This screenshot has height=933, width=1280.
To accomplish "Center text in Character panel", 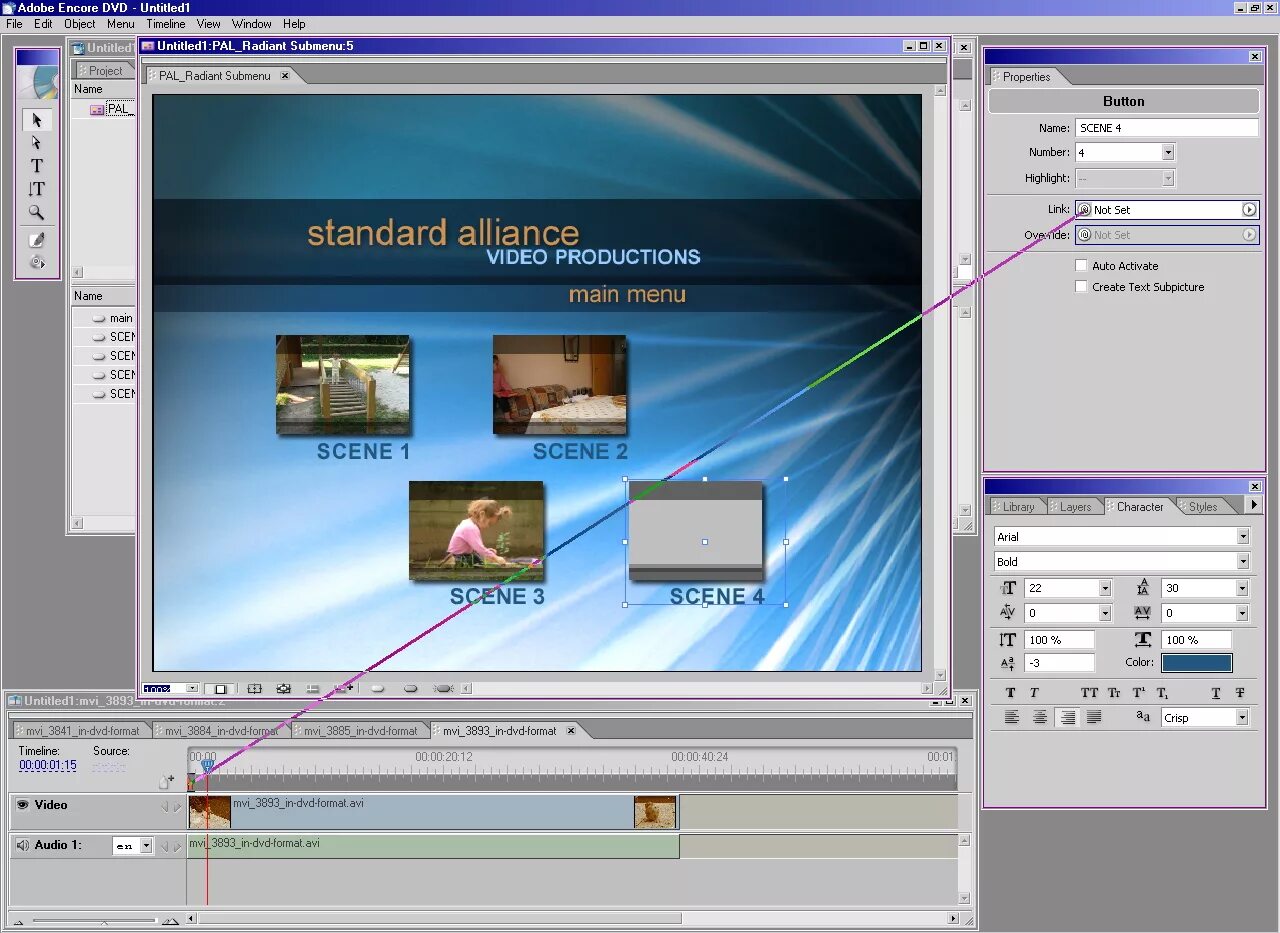I will click(1040, 717).
